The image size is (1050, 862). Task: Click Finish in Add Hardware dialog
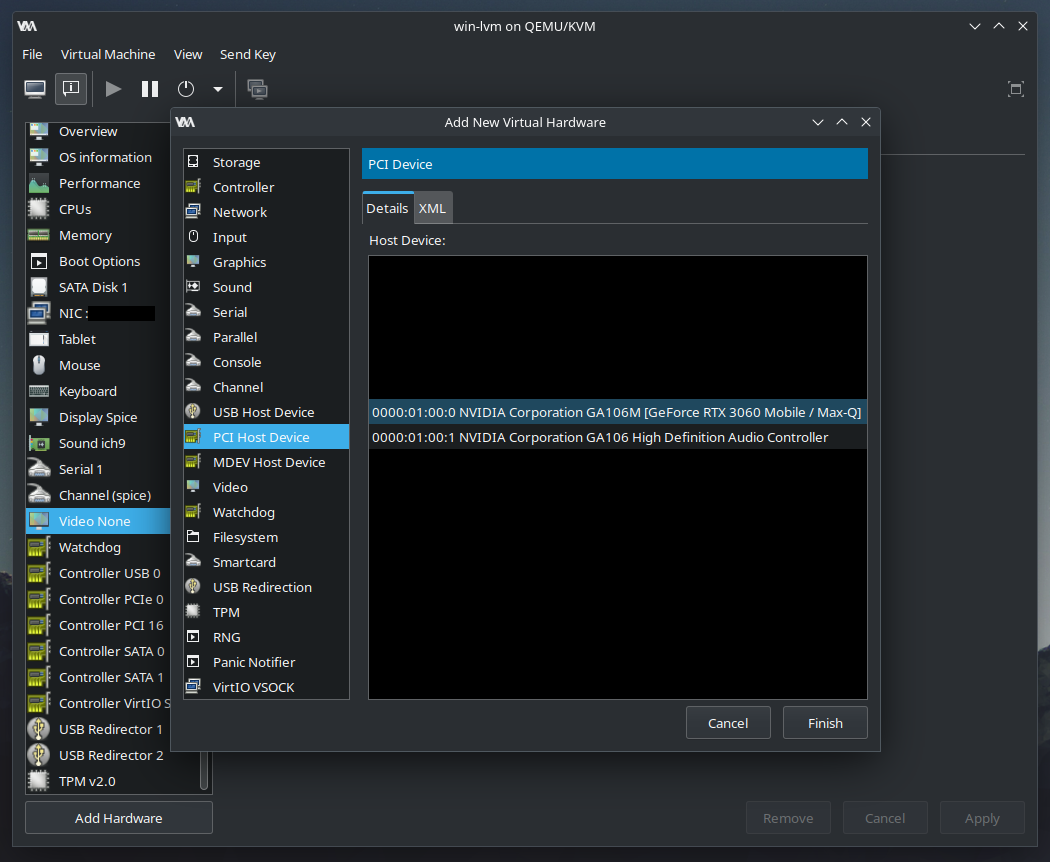pyautogui.click(x=825, y=723)
